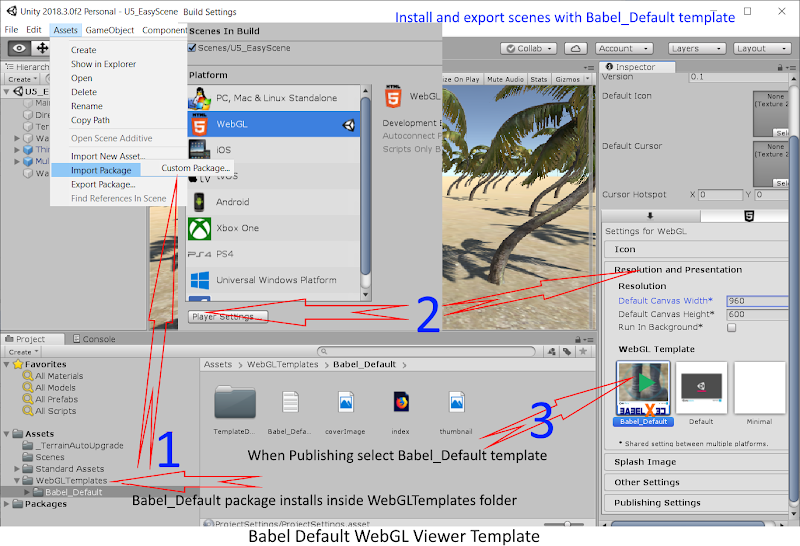This screenshot has height=546, width=800.
Task: Expand Publishing Settings section
Action: point(696,503)
